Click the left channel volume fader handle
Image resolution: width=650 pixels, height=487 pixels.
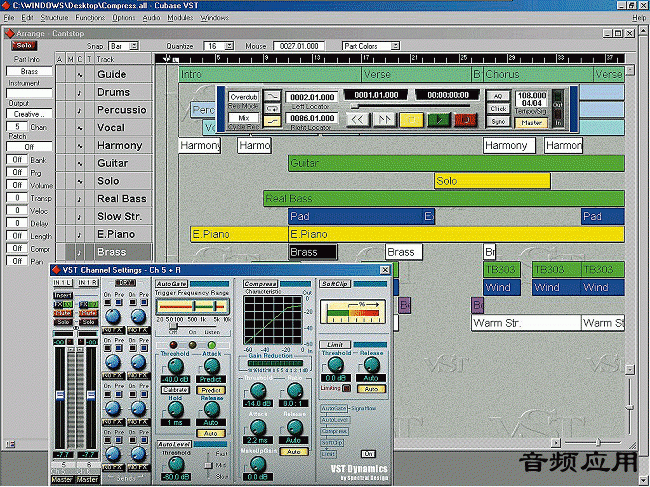pyautogui.click(x=60, y=395)
